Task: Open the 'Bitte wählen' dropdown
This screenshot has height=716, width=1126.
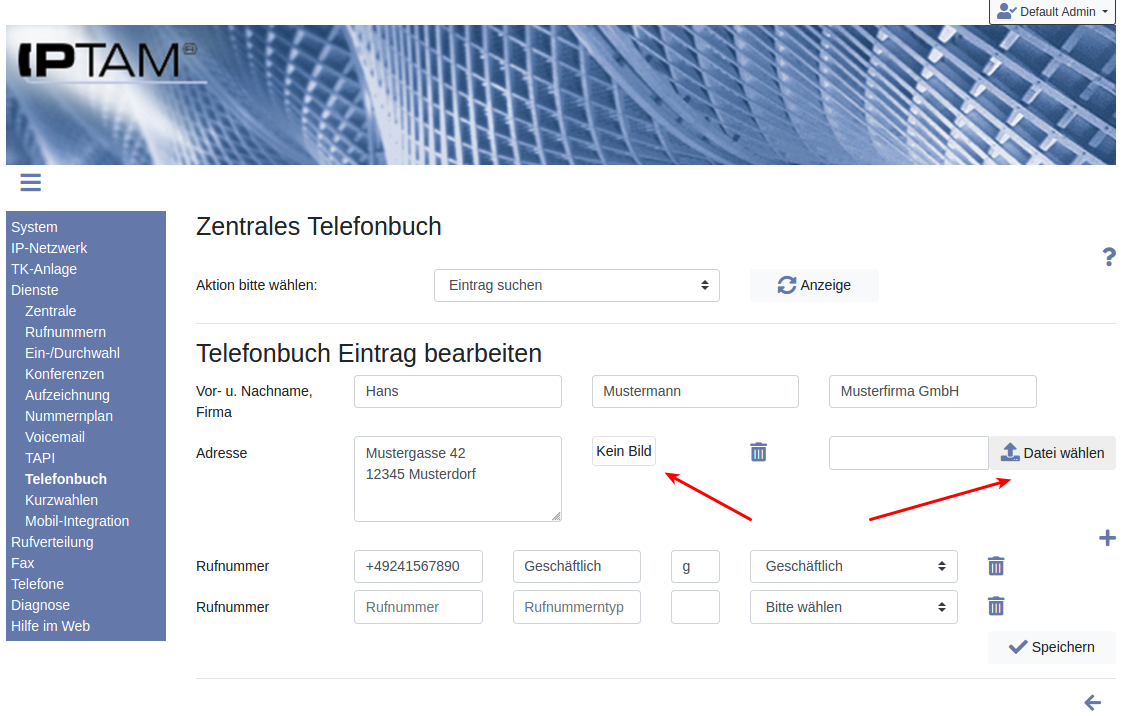Action: pos(853,607)
